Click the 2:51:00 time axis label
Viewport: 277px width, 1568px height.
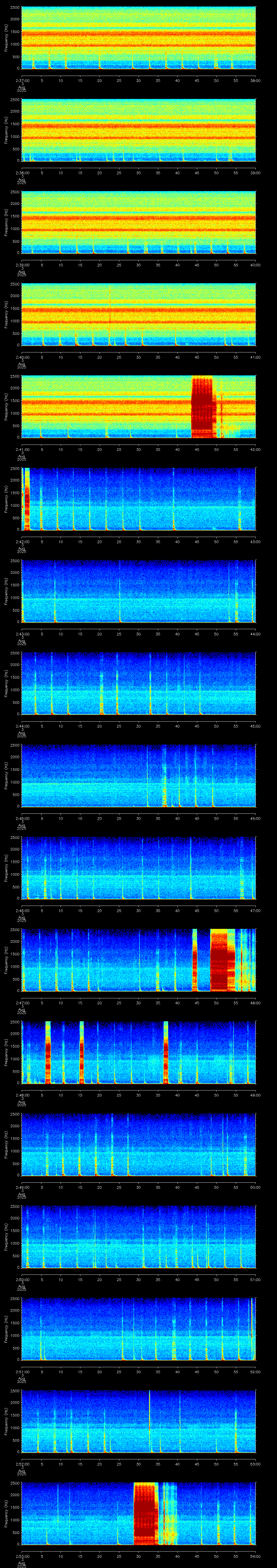22,1371
